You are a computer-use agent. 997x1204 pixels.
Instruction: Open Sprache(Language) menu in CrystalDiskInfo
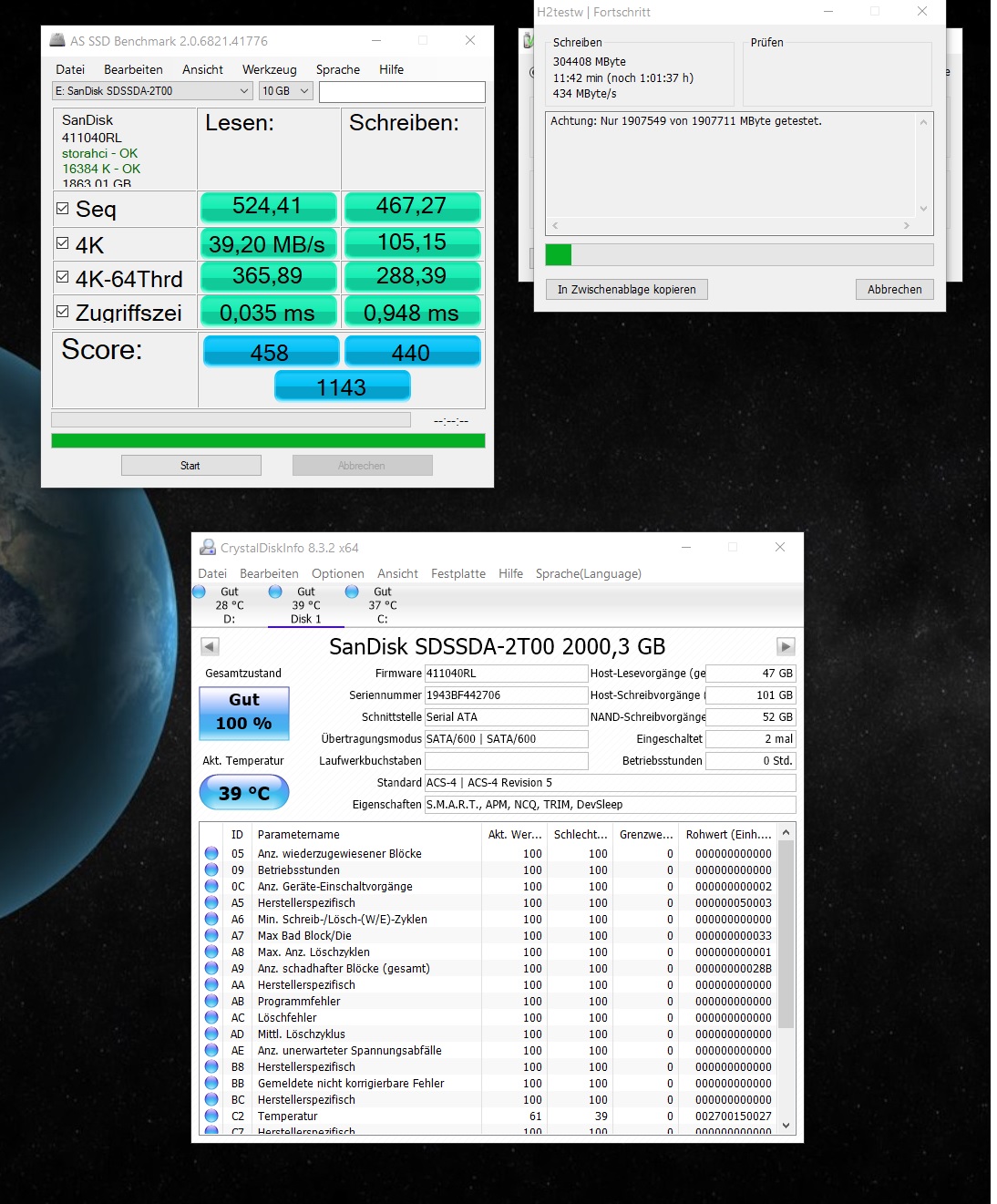(589, 573)
